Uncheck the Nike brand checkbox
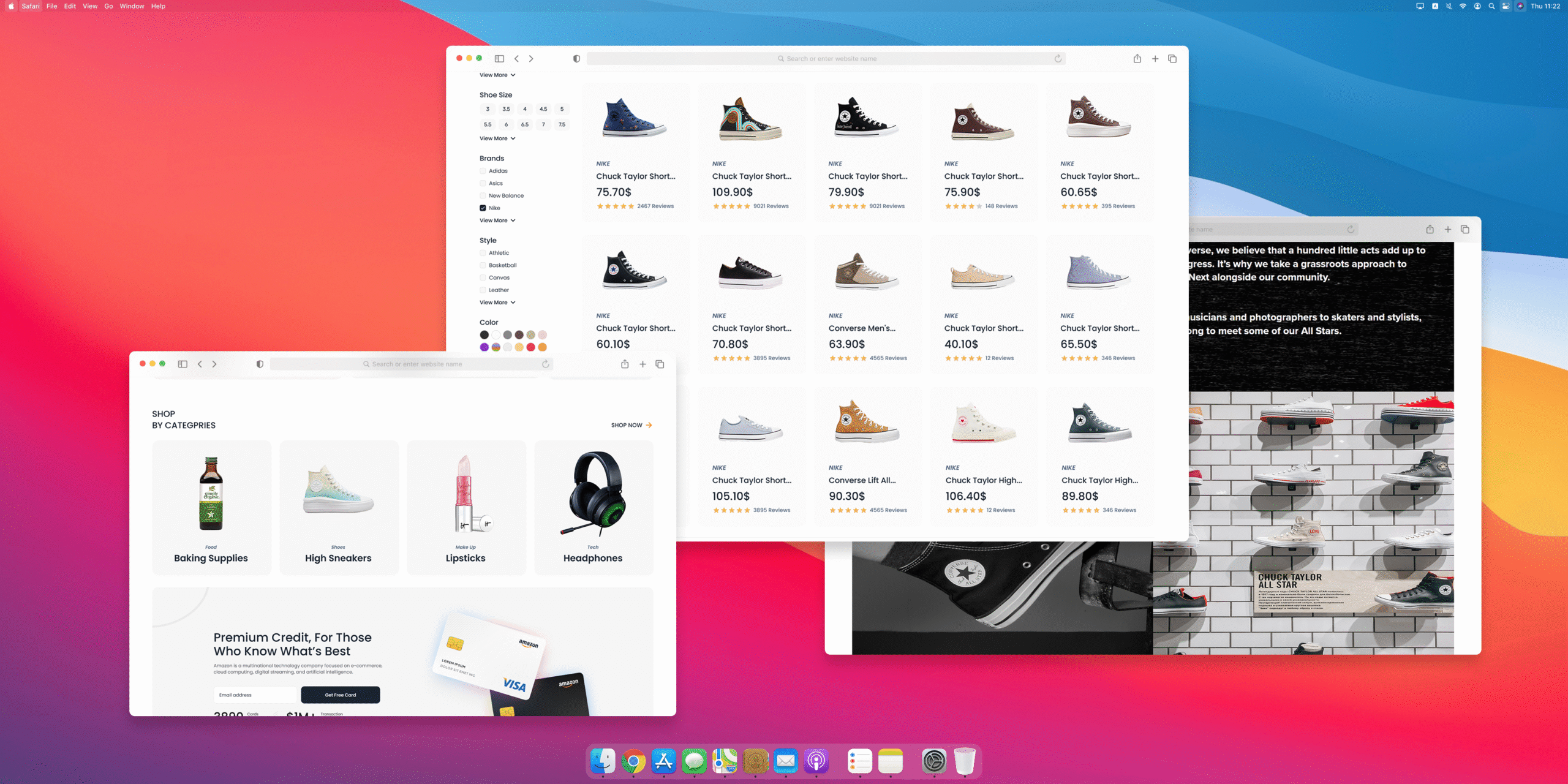This screenshot has height=784, width=1568. pos(483,208)
